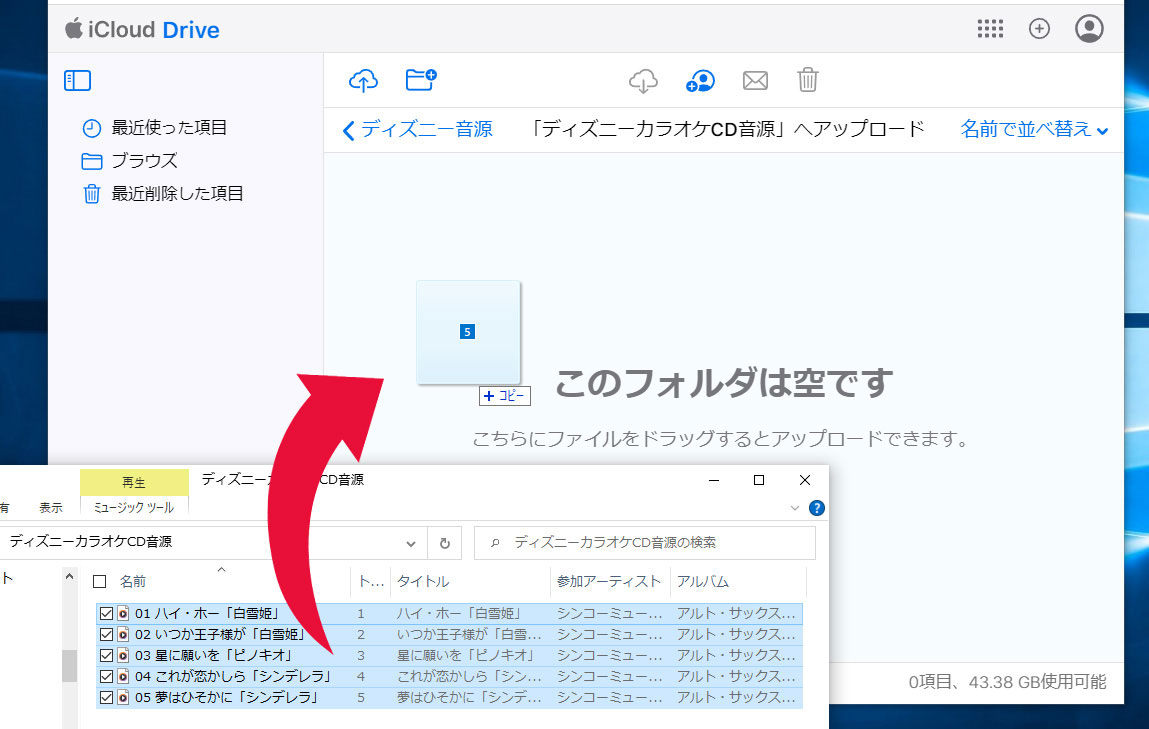Open the account profile icon
The height and width of the screenshot is (729, 1149).
(1089, 29)
